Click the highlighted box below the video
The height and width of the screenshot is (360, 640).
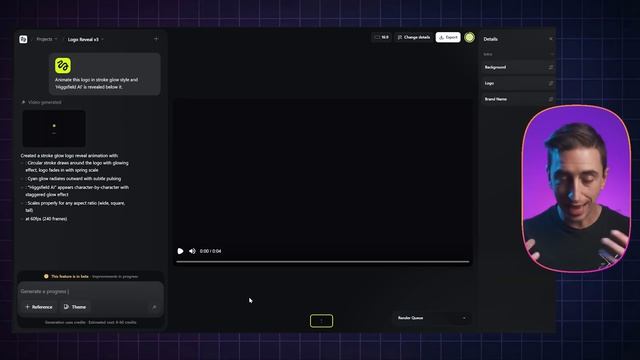(321, 321)
